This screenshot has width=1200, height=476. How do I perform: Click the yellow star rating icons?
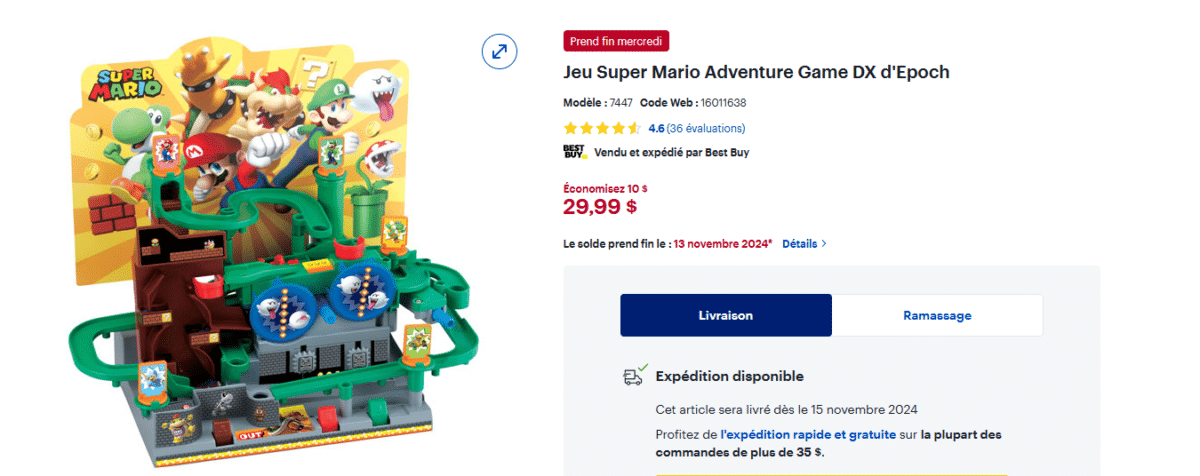point(602,128)
